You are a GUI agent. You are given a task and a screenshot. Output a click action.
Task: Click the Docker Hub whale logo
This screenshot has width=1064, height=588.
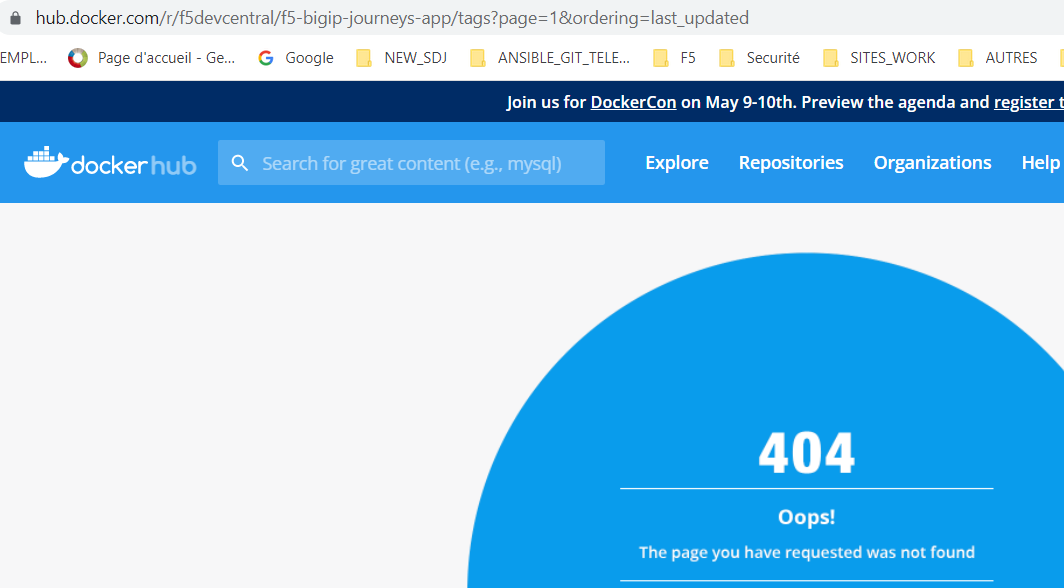coord(48,162)
